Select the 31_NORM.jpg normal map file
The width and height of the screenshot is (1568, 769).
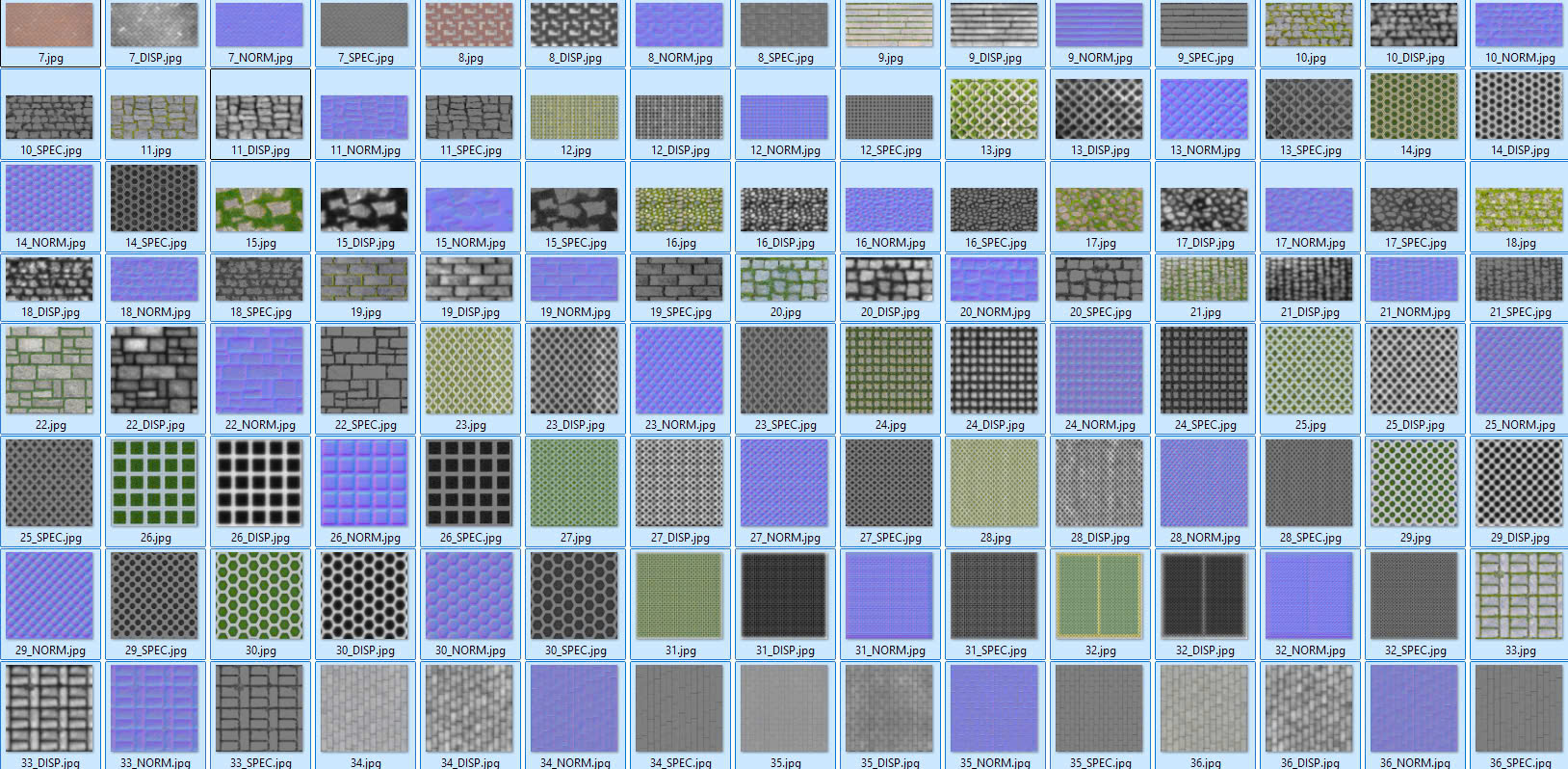click(x=889, y=596)
